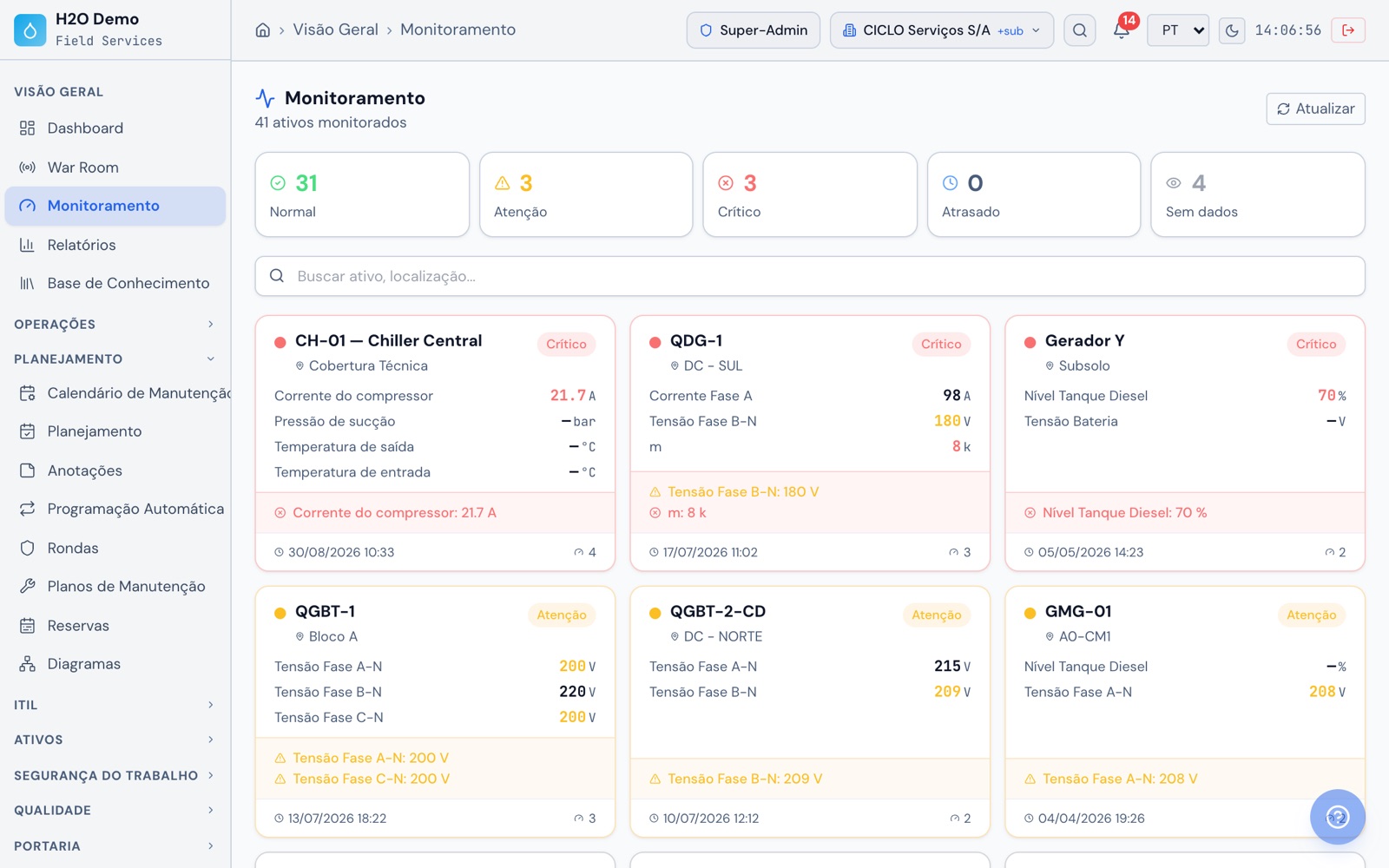1389x868 pixels.
Task: Go to home via breadcrumb house icon
Action: point(263,30)
